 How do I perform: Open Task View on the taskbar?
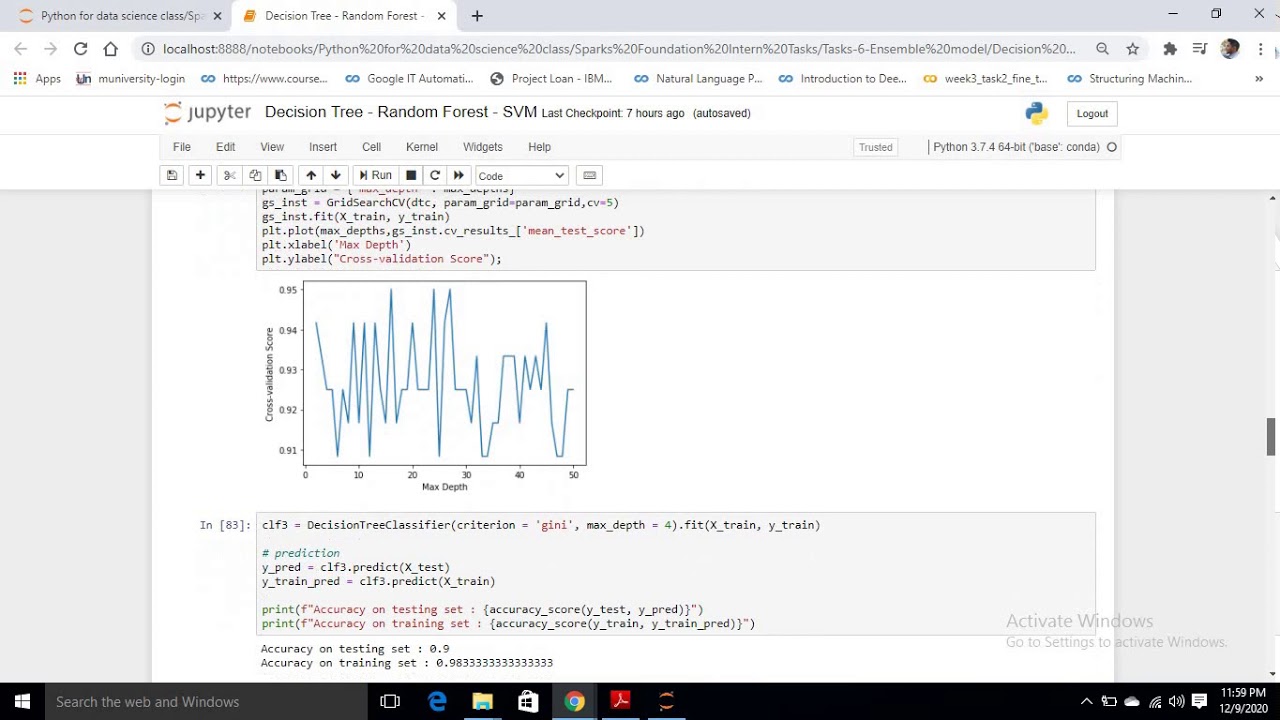click(x=390, y=702)
